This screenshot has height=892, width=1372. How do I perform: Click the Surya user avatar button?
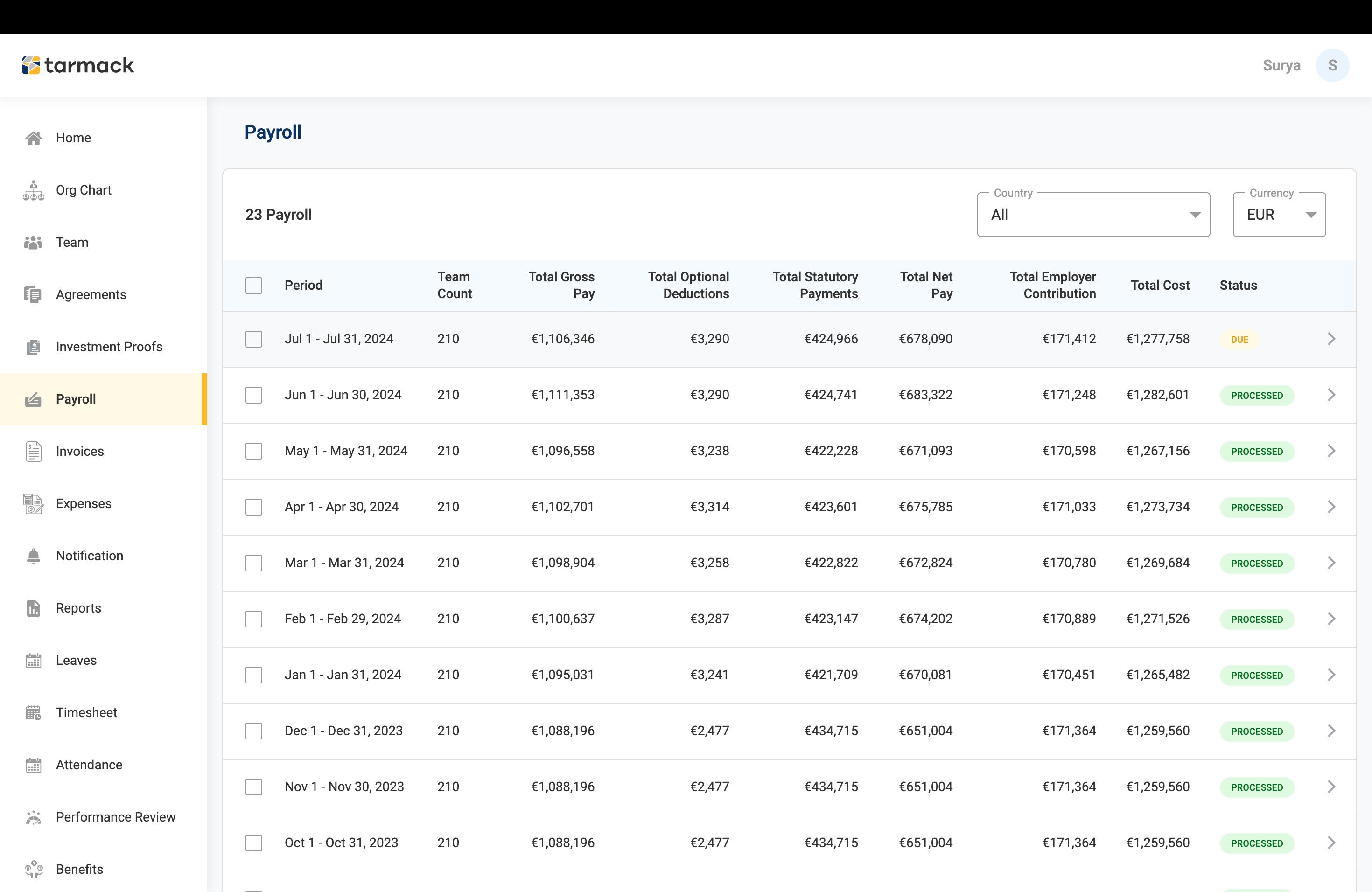tap(1332, 65)
